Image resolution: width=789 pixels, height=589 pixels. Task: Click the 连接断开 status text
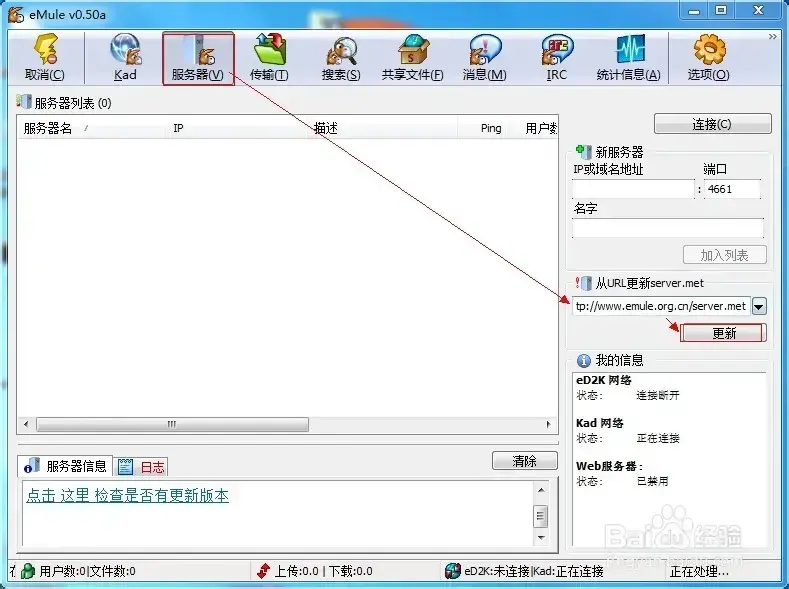tap(658, 395)
